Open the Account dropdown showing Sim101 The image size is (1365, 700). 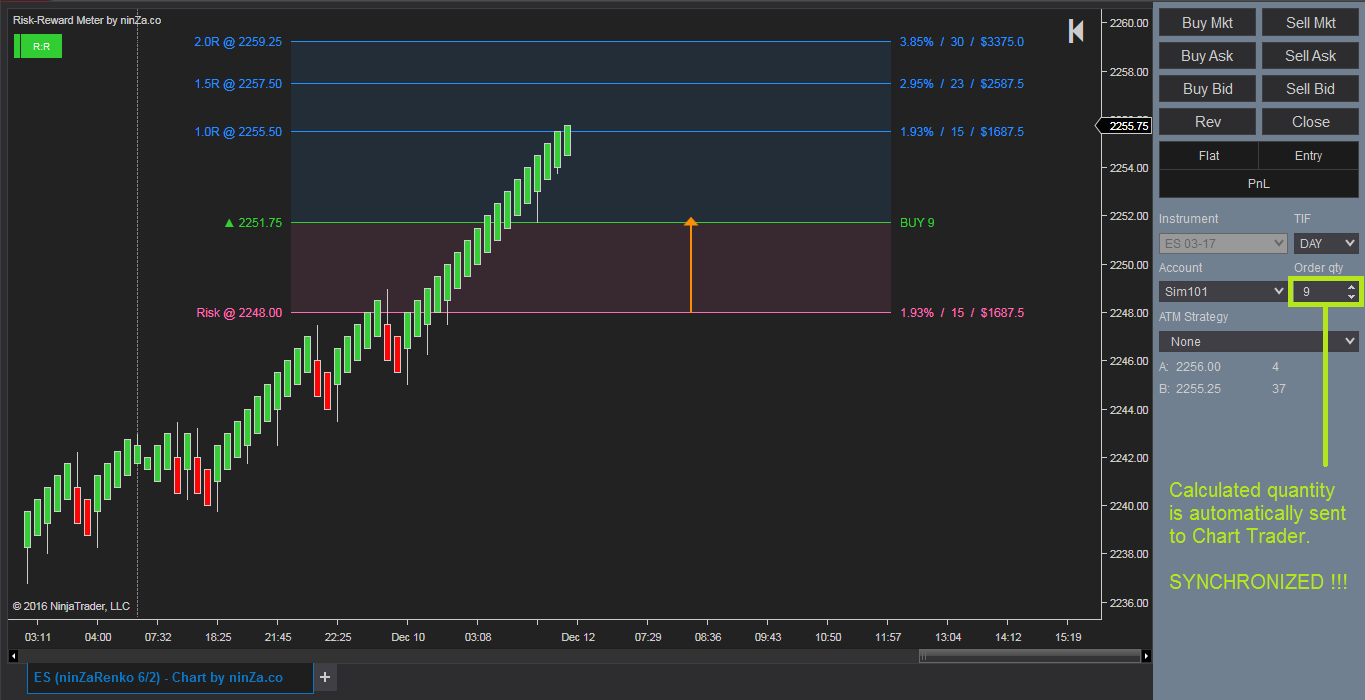click(x=1222, y=291)
